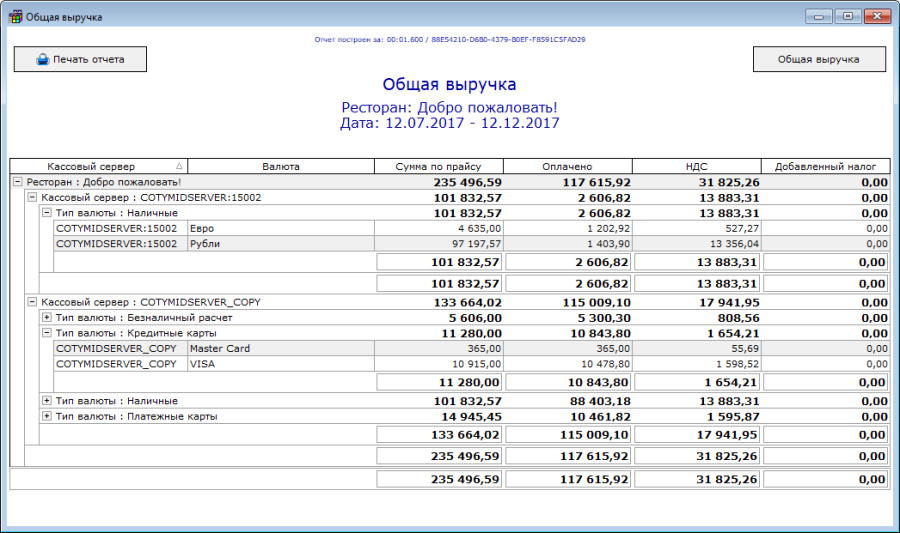Collapse Кассовый сервер : COTYMIDSERVER_COPY node
The image size is (900, 533).
(31, 301)
